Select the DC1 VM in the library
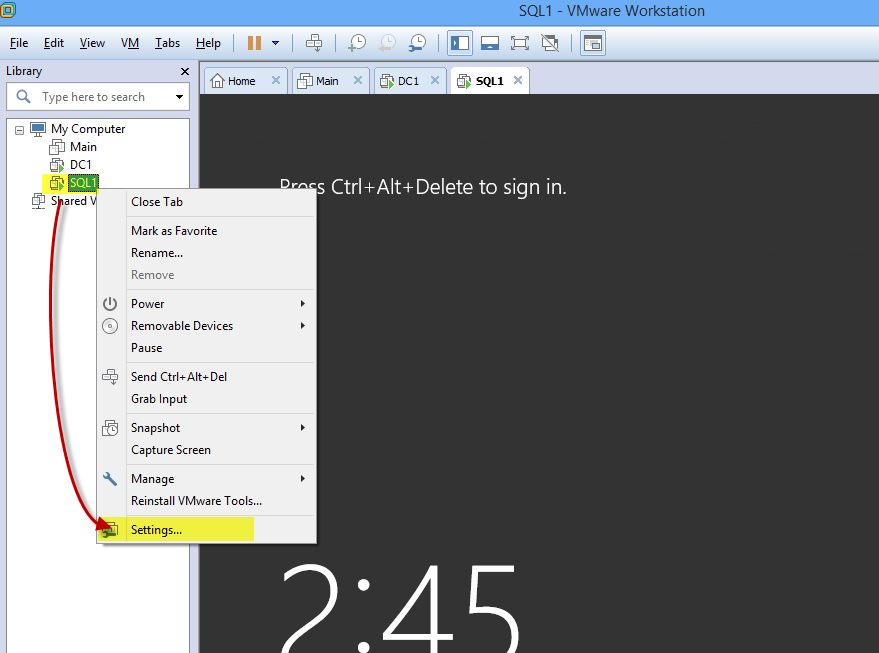879x653 pixels. 81,165
